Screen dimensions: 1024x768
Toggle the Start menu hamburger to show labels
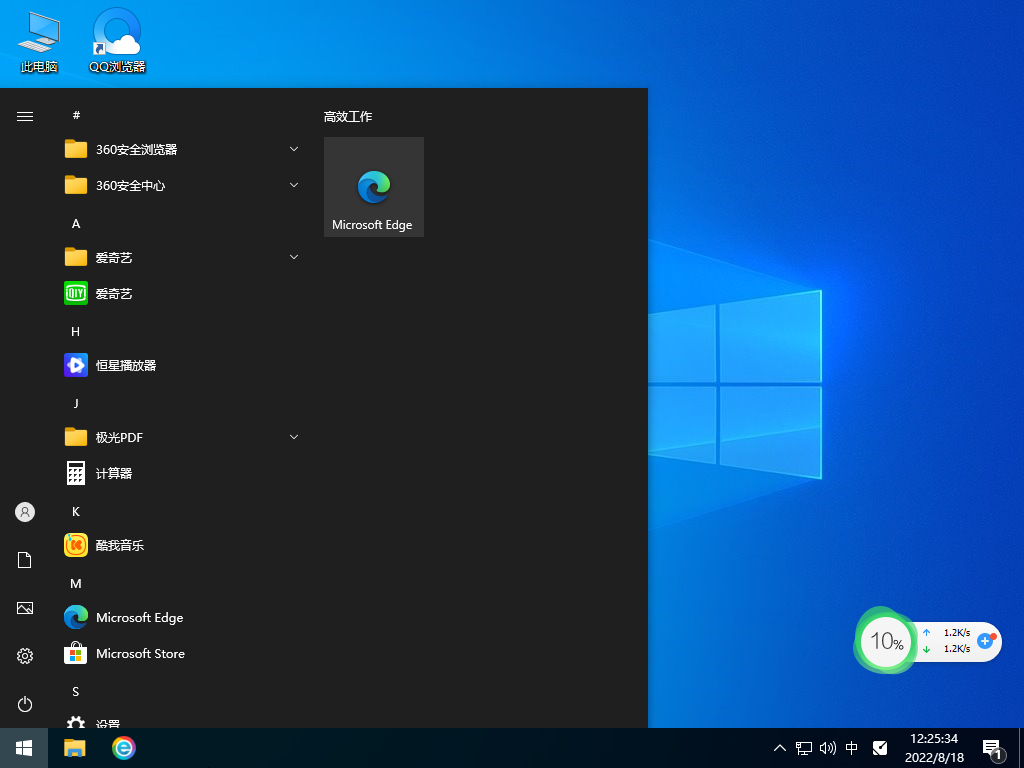[x=24, y=116]
